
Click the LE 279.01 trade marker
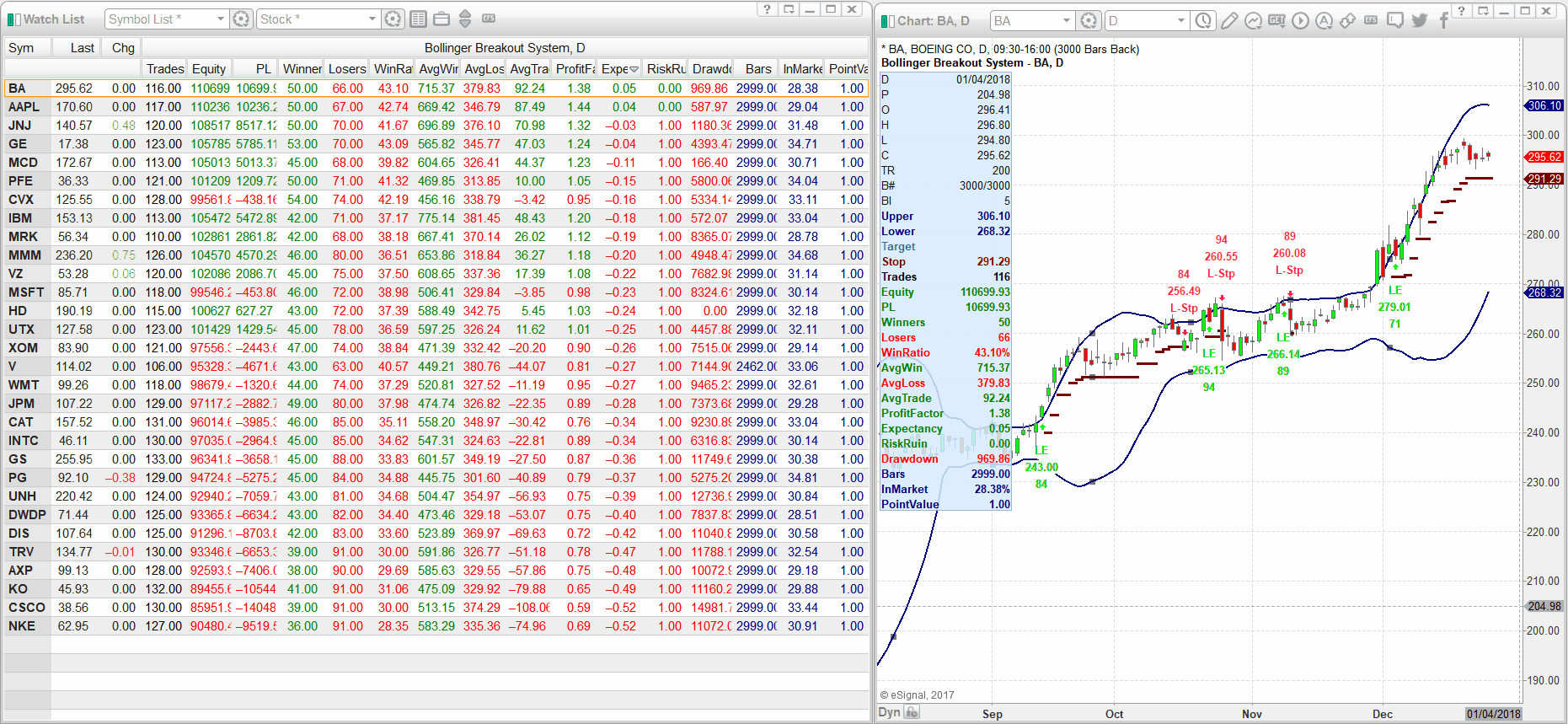tap(1394, 307)
